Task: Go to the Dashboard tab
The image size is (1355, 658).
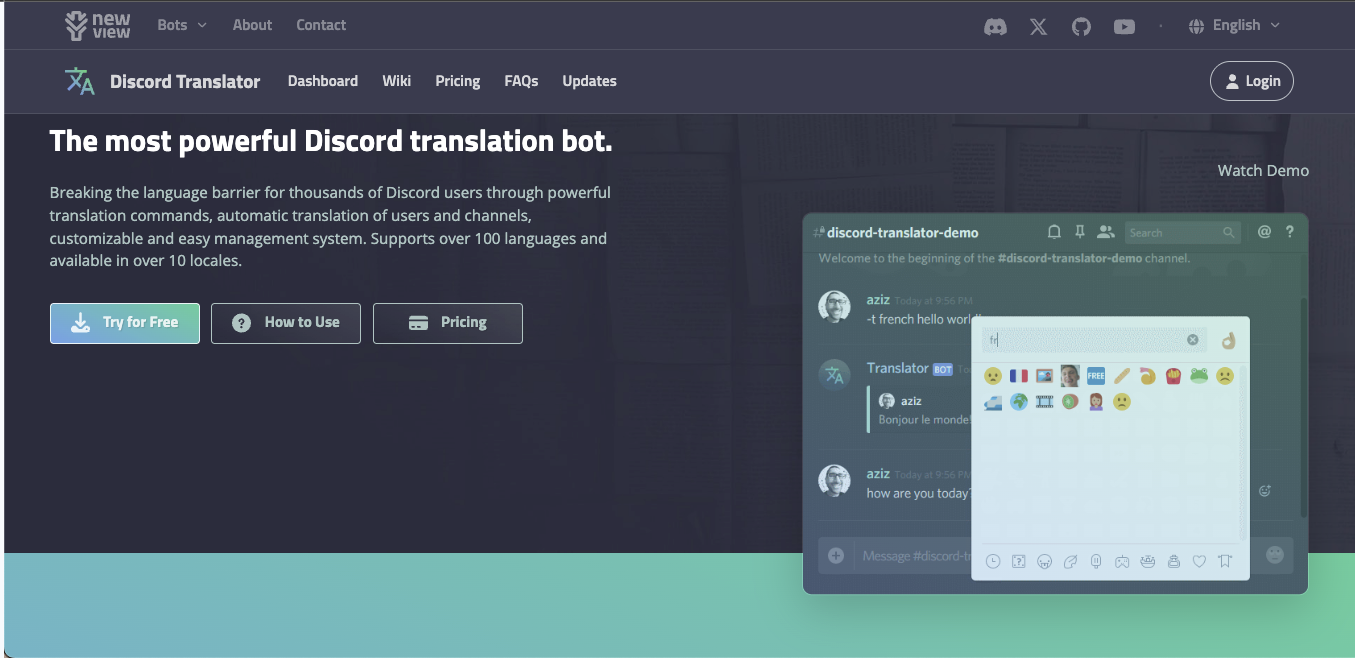Action: [x=323, y=81]
